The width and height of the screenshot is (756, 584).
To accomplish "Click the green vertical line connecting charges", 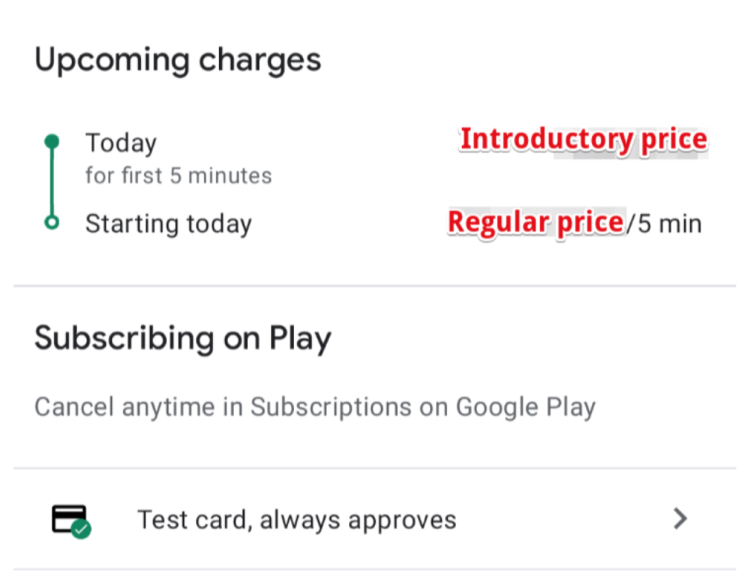I will (52, 182).
